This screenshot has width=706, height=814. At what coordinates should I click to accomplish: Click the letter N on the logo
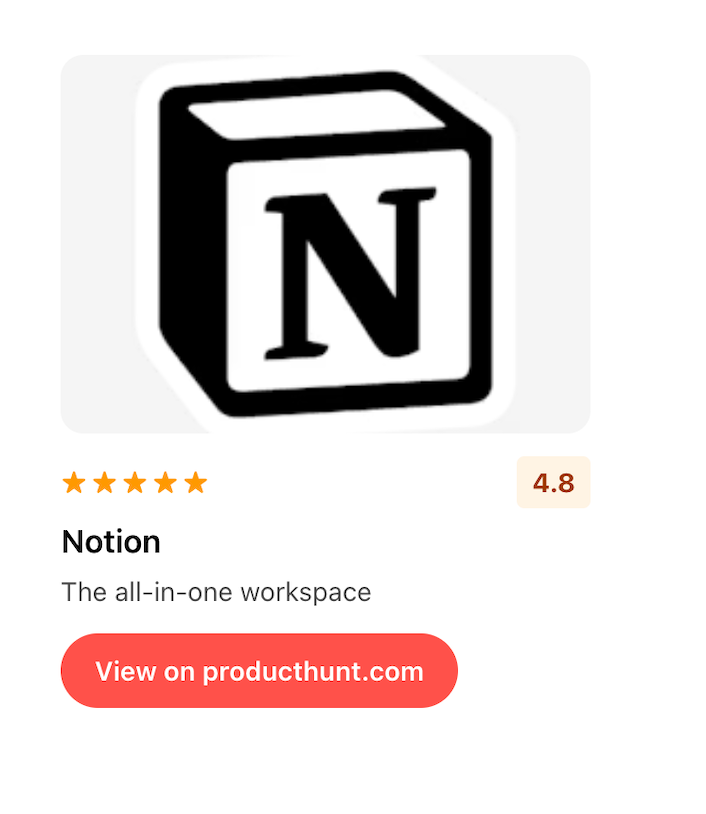350,274
